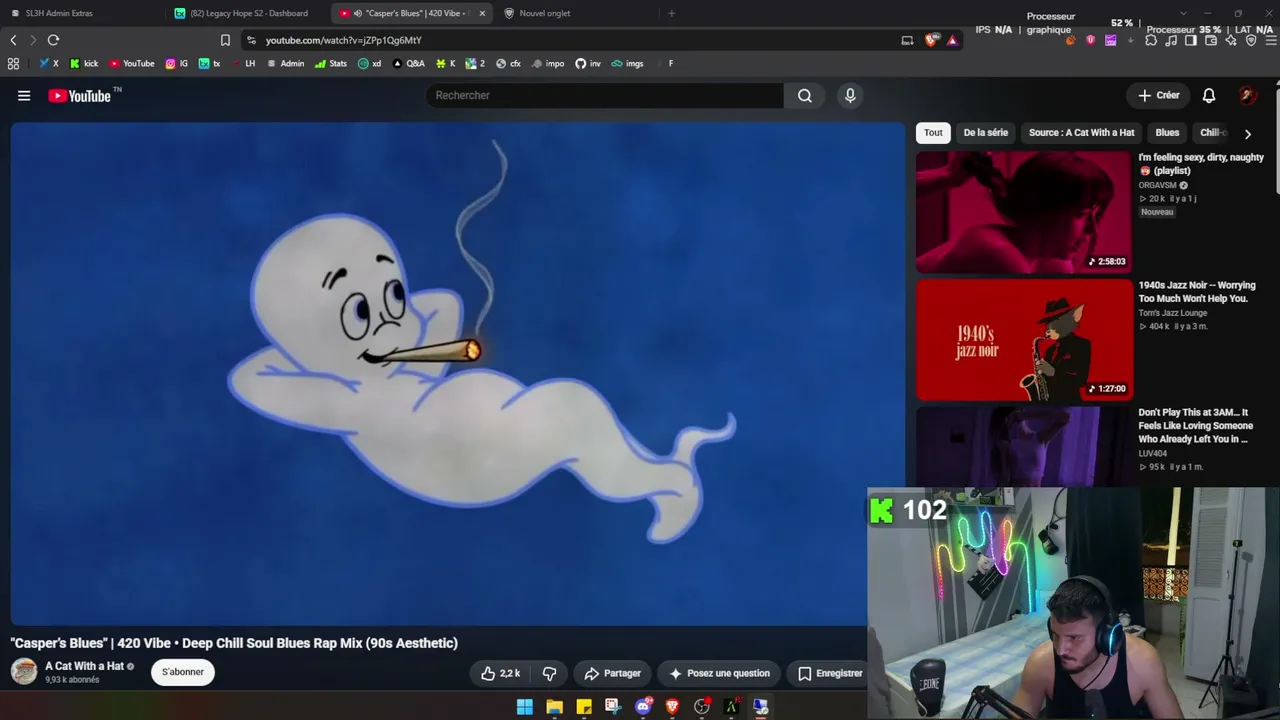Open YouTube notifications bell
Viewport: 1280px width, 720px height.
[1209, 95]
